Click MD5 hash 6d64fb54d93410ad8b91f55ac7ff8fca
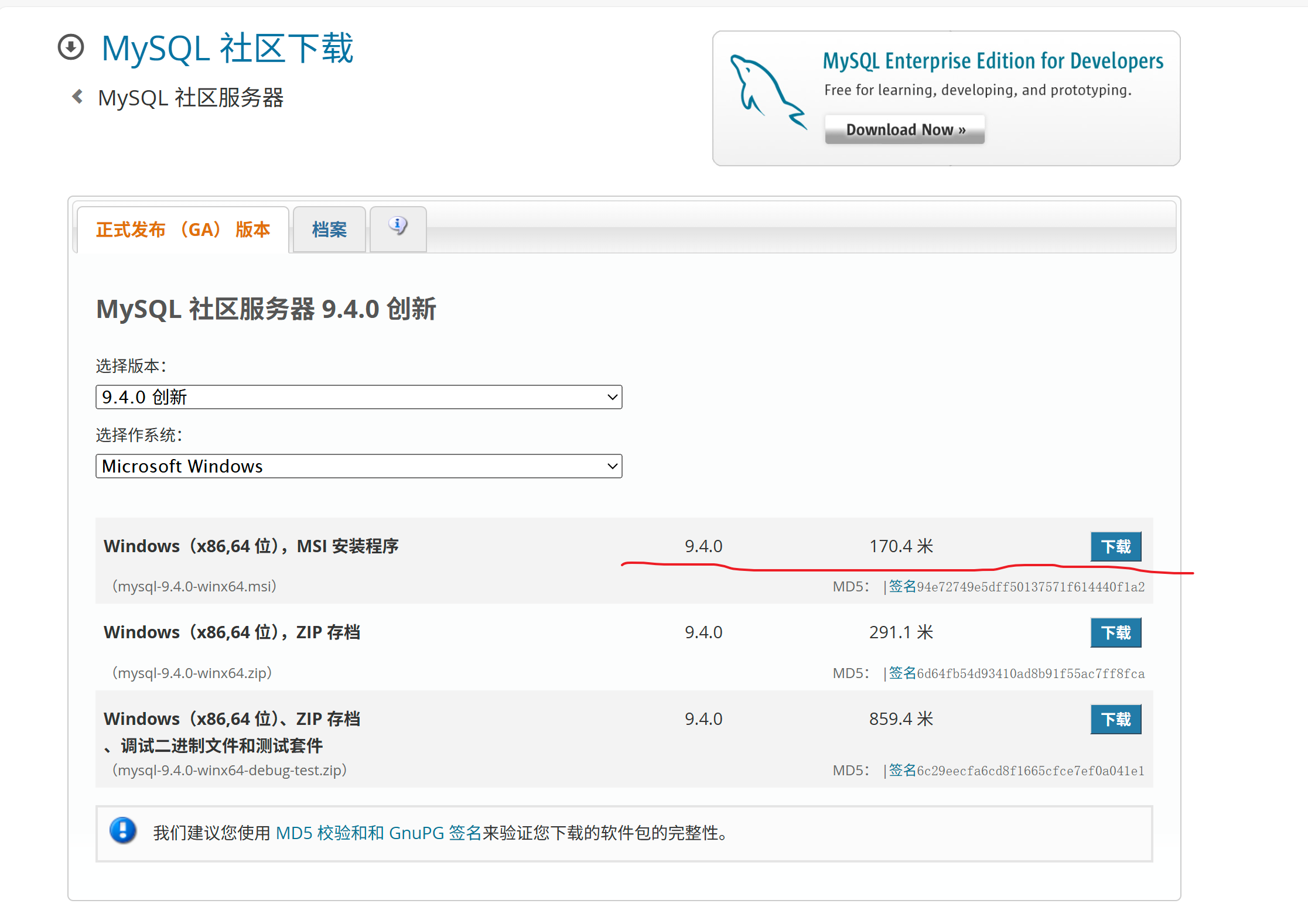Viewport: 1308px width, 924px height. point(1031,673)
